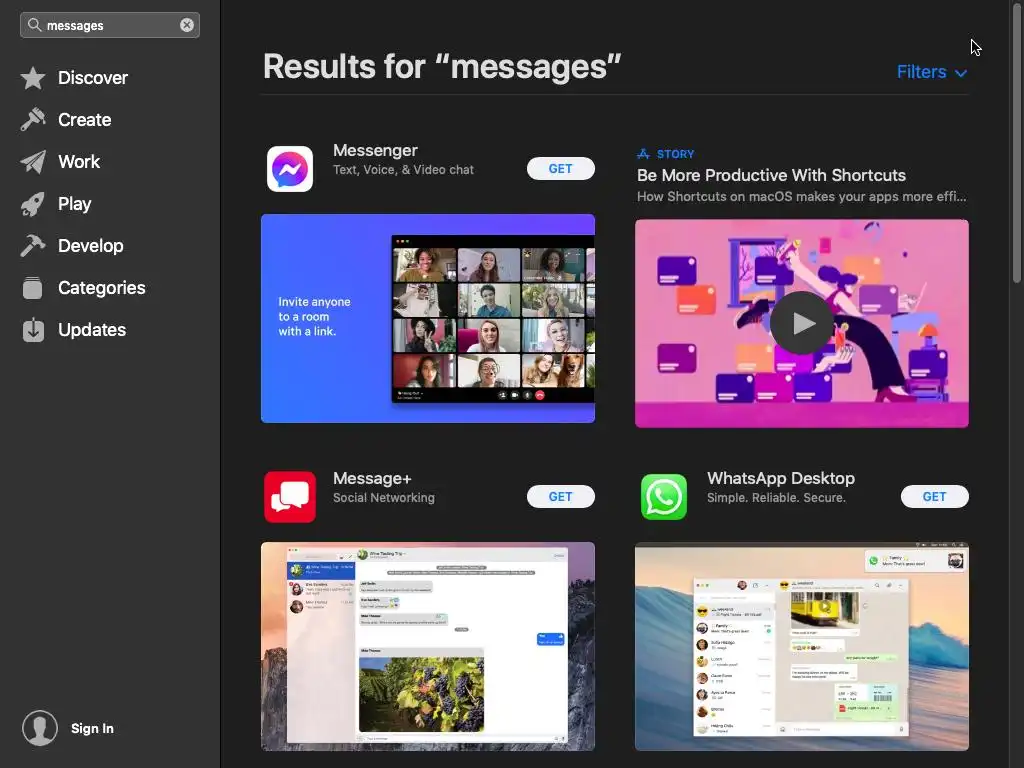Open the Discover star icon
This screenshot has height=768, width=1024.
33,78
